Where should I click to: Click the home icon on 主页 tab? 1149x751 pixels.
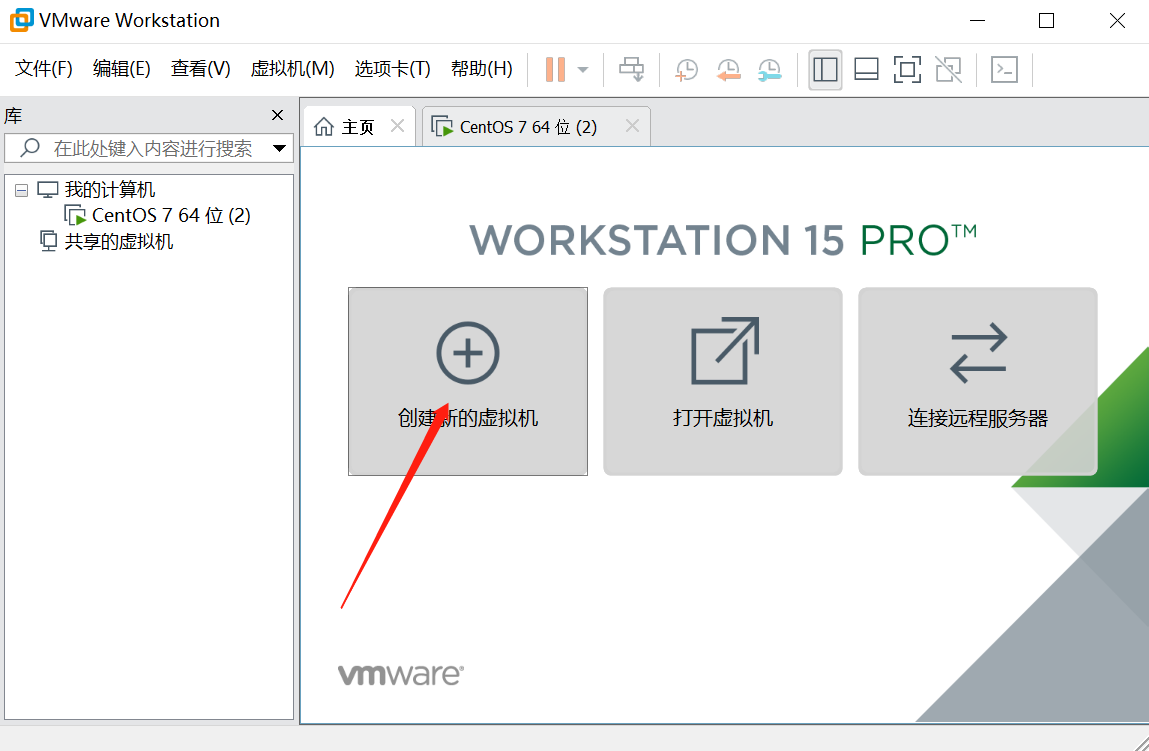click(x=323, y=127)
